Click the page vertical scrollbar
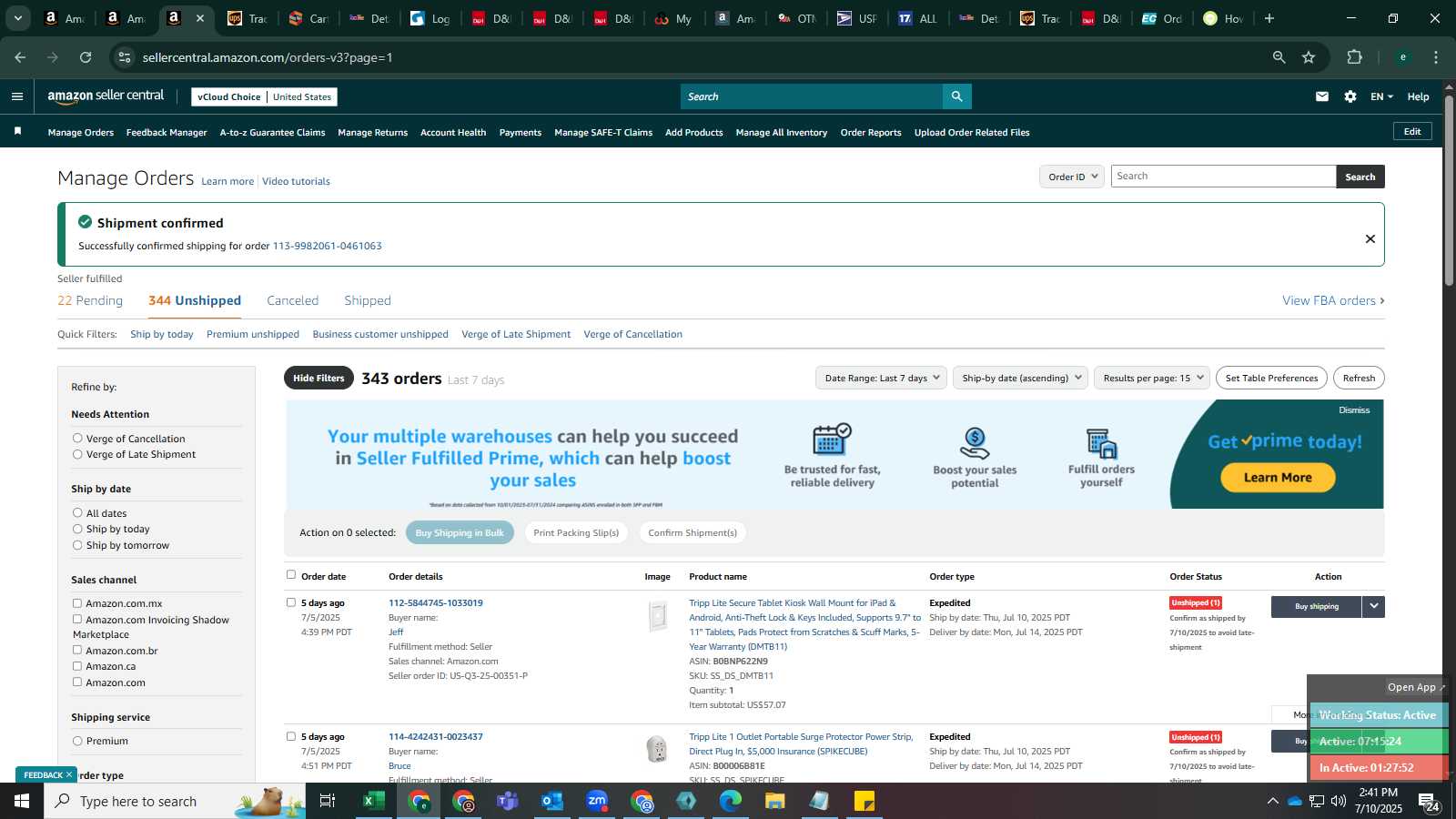The image size is (1456, 819). coord(1449,191)
